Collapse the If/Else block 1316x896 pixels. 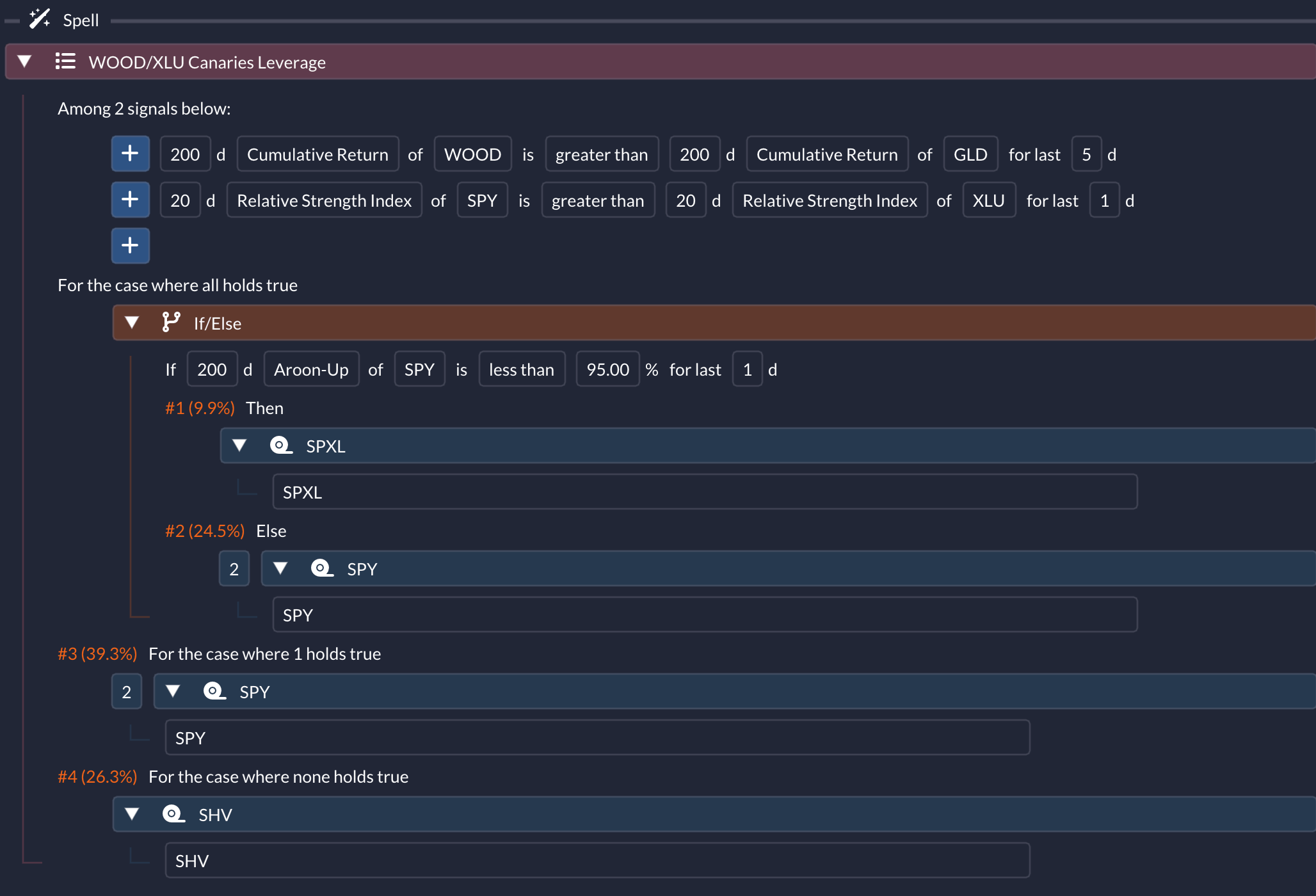(132, 323)
